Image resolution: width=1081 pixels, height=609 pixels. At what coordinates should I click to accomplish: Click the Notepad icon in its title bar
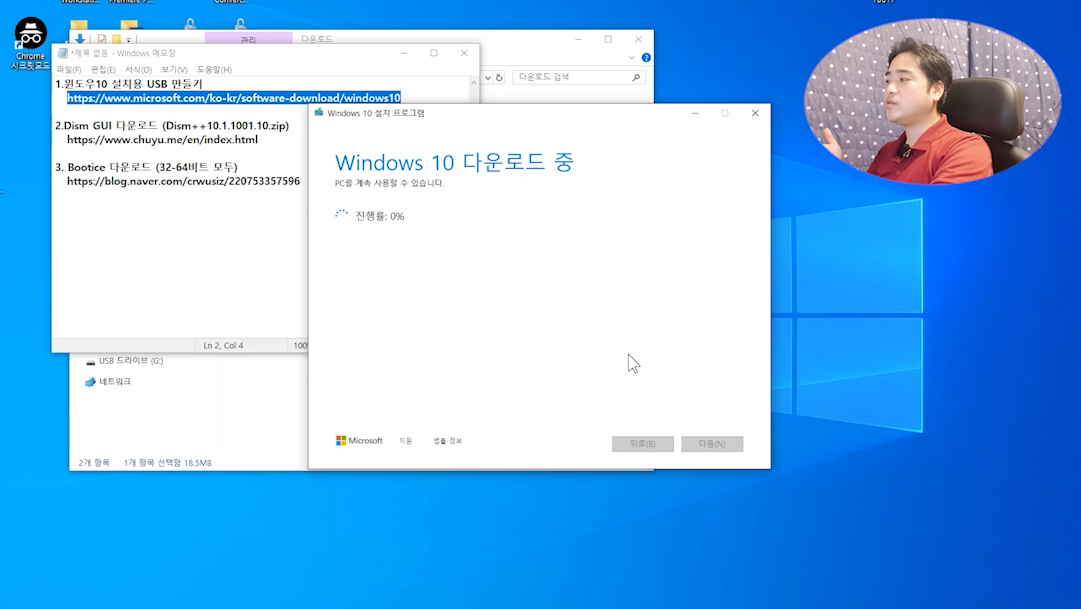[63, 53]
